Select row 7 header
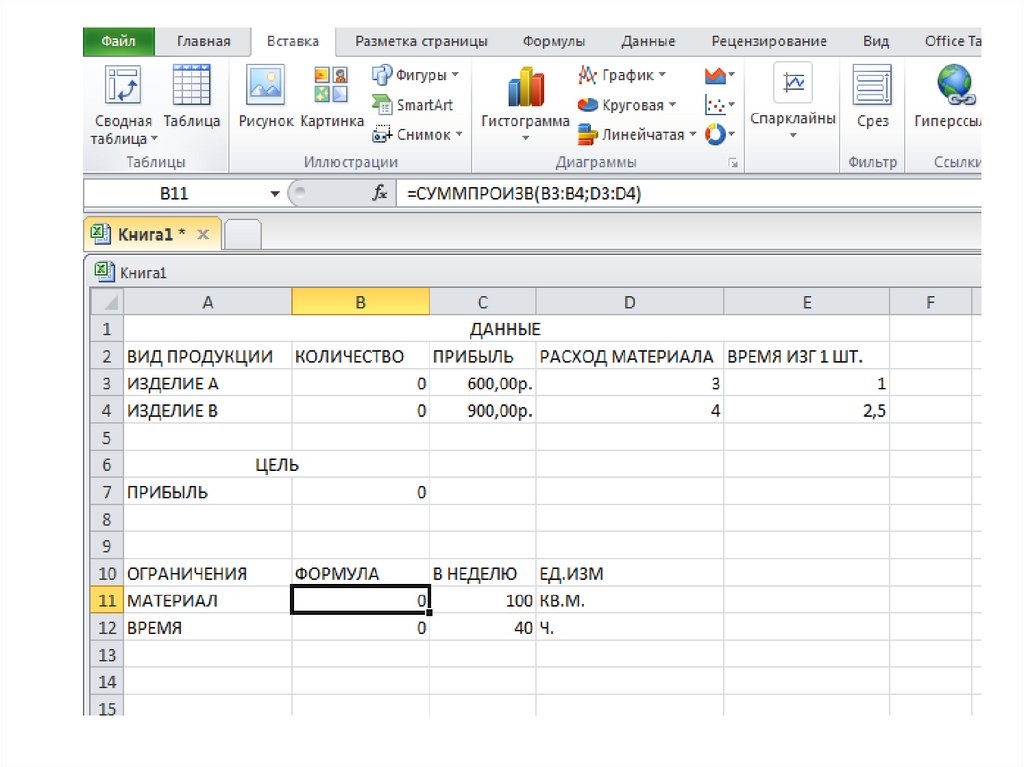Screen dimensions: 1024x767 click(x=107, y=492)
